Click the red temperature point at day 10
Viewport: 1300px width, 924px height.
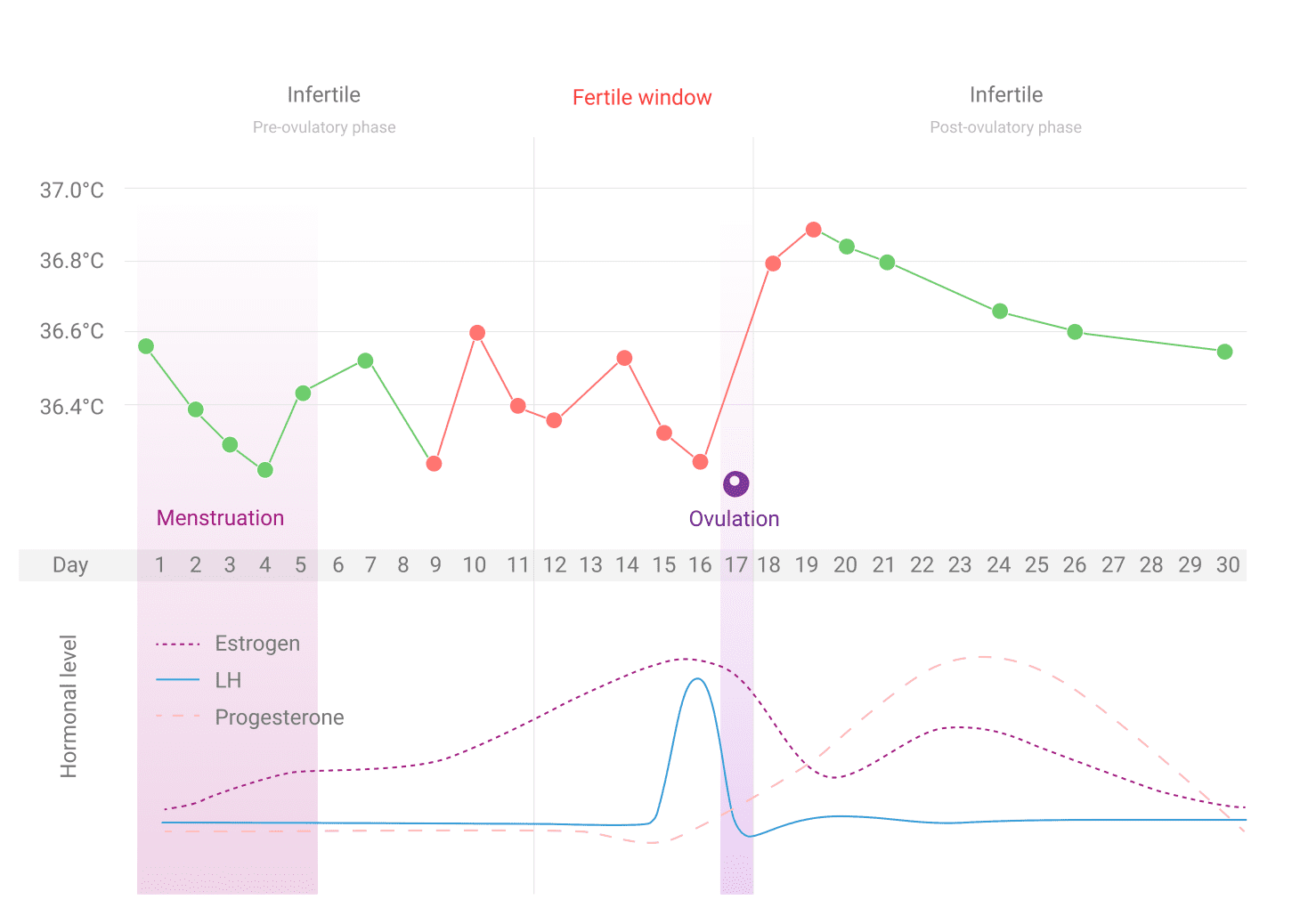click(477, 333)
